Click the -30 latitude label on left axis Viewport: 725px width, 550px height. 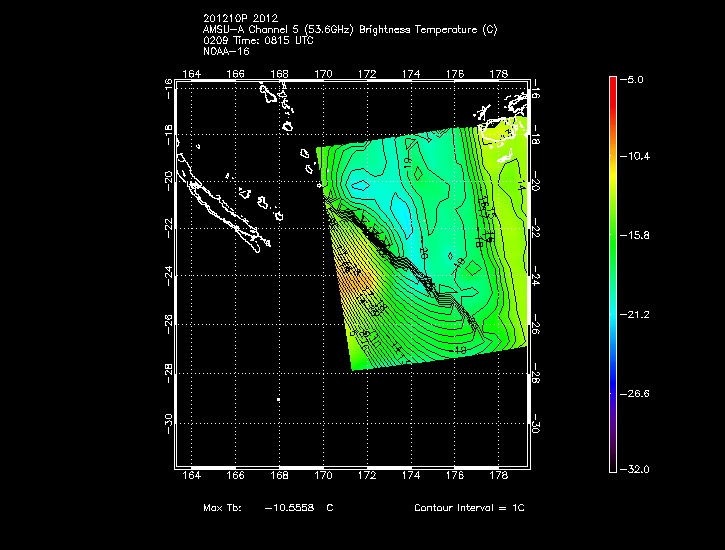coord(169,423)
